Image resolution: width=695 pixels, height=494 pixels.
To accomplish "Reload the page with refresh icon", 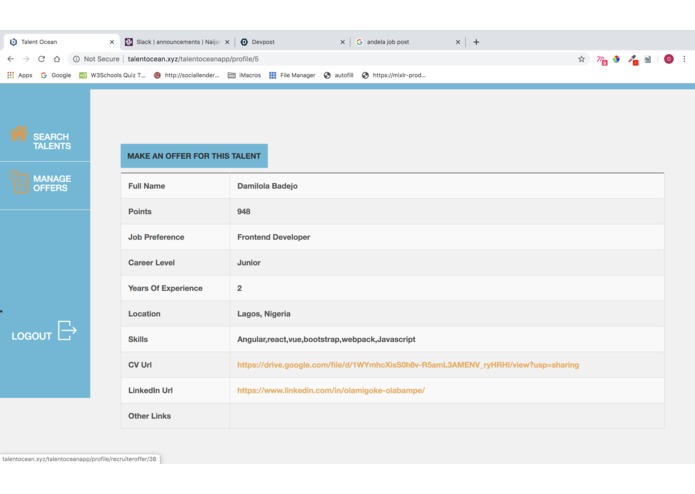I will point(41,59).
